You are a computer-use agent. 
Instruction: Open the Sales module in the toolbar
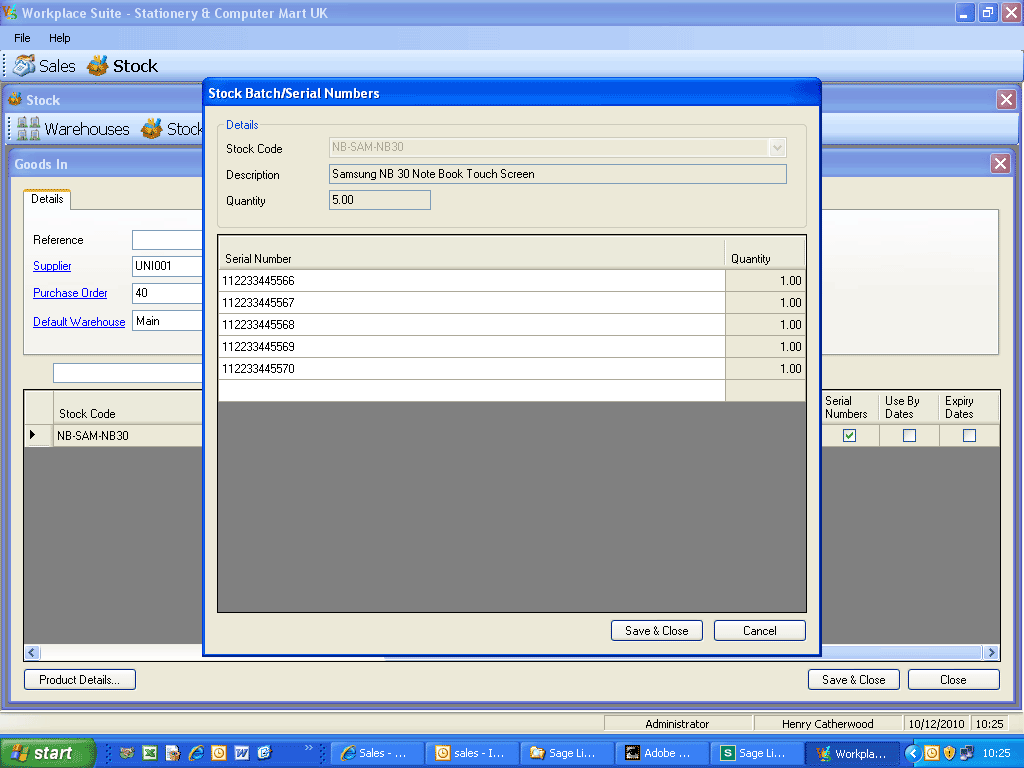click(x=44, y=66)
